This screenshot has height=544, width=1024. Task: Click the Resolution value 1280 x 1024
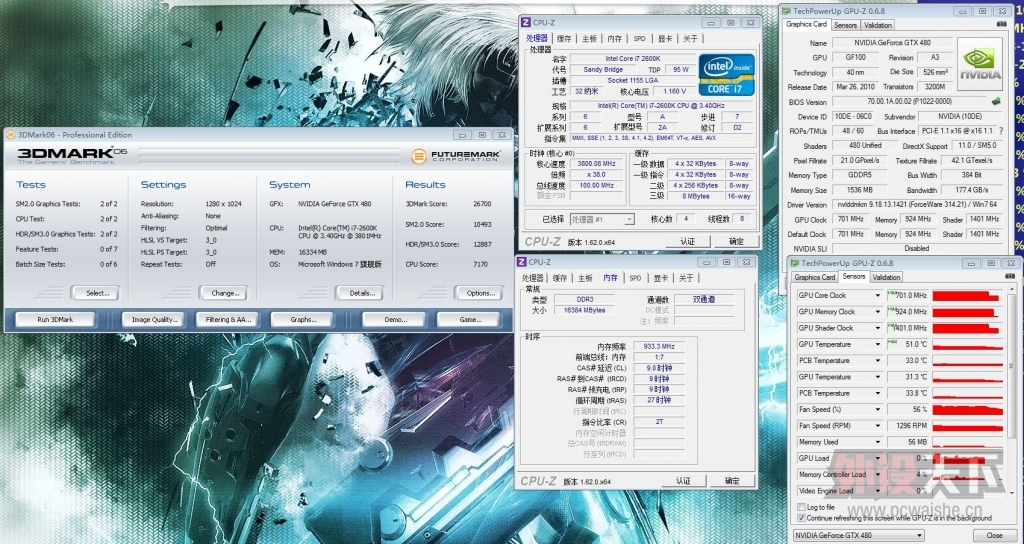pos(224,204)
